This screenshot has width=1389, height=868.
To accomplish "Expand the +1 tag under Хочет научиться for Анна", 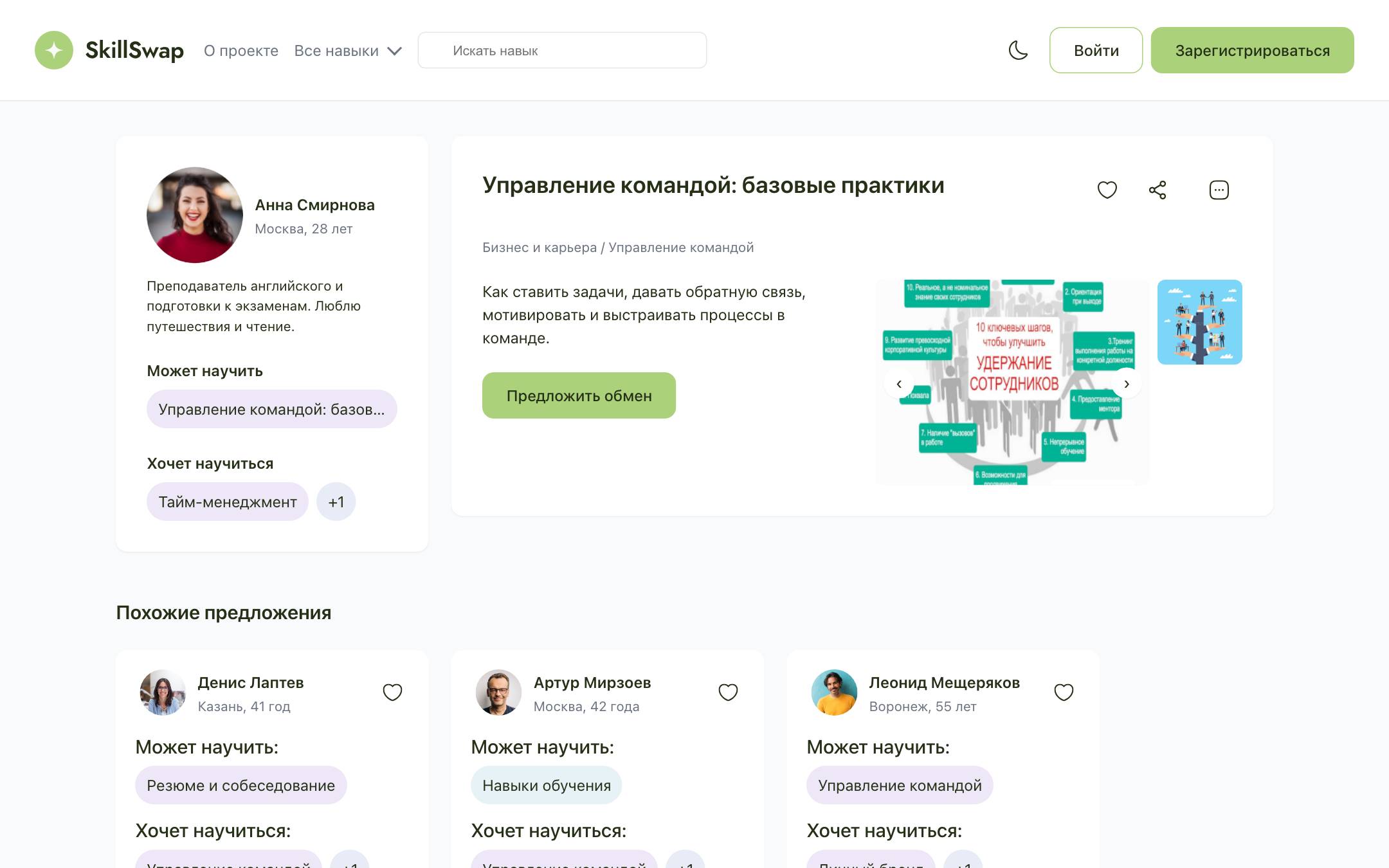I will click(x=336, y=502).
